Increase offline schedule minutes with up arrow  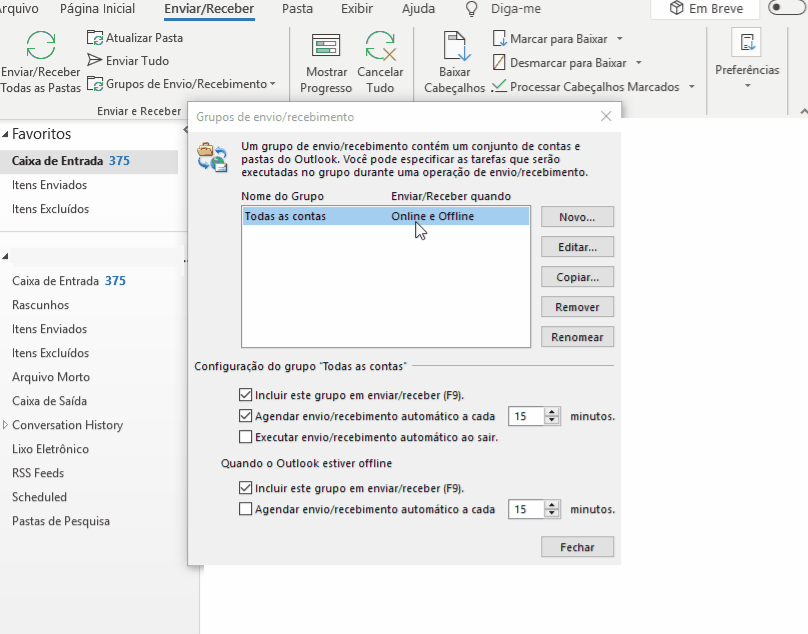click(x=552, y=505)
